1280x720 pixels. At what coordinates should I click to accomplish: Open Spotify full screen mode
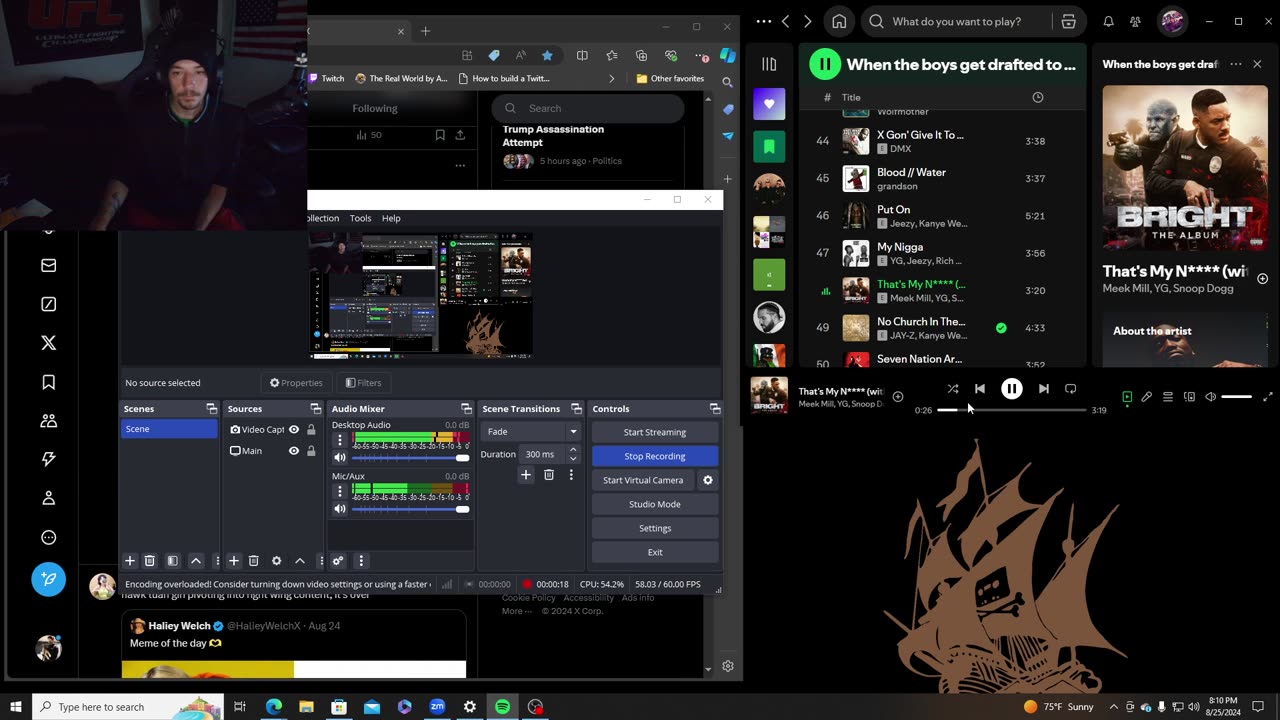[1268, 397]
